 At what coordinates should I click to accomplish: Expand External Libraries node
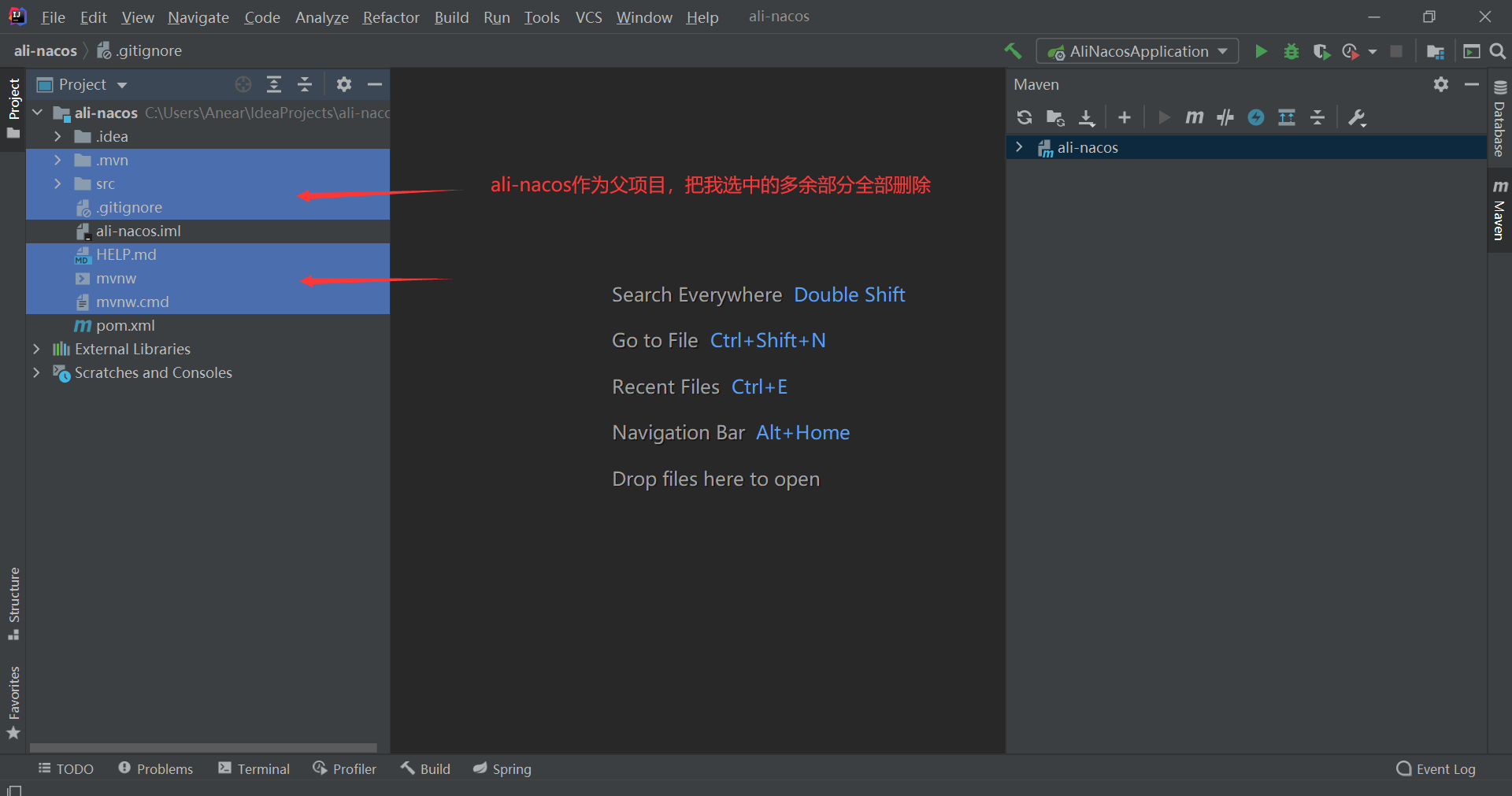pos(37,349)
